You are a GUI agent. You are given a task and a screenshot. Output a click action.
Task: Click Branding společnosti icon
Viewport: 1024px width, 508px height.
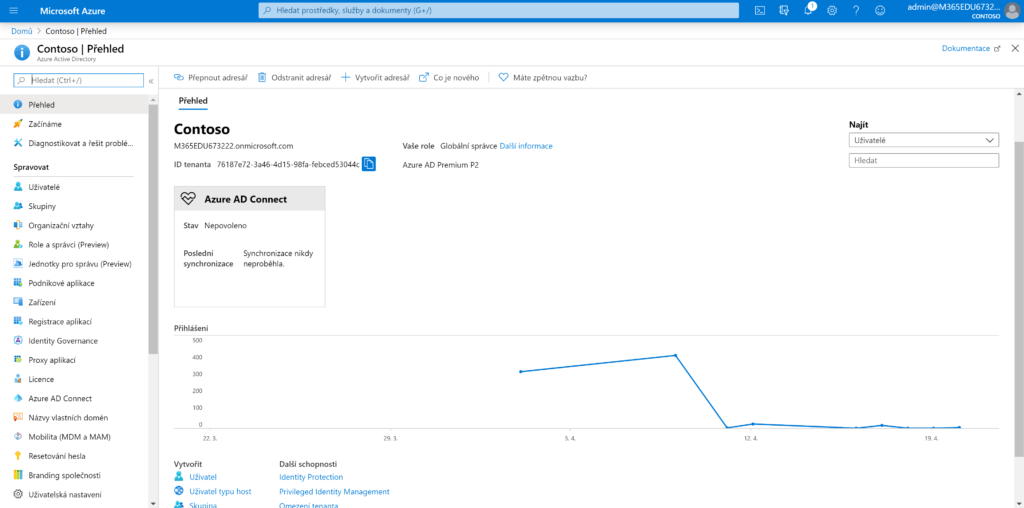(18, 475)
